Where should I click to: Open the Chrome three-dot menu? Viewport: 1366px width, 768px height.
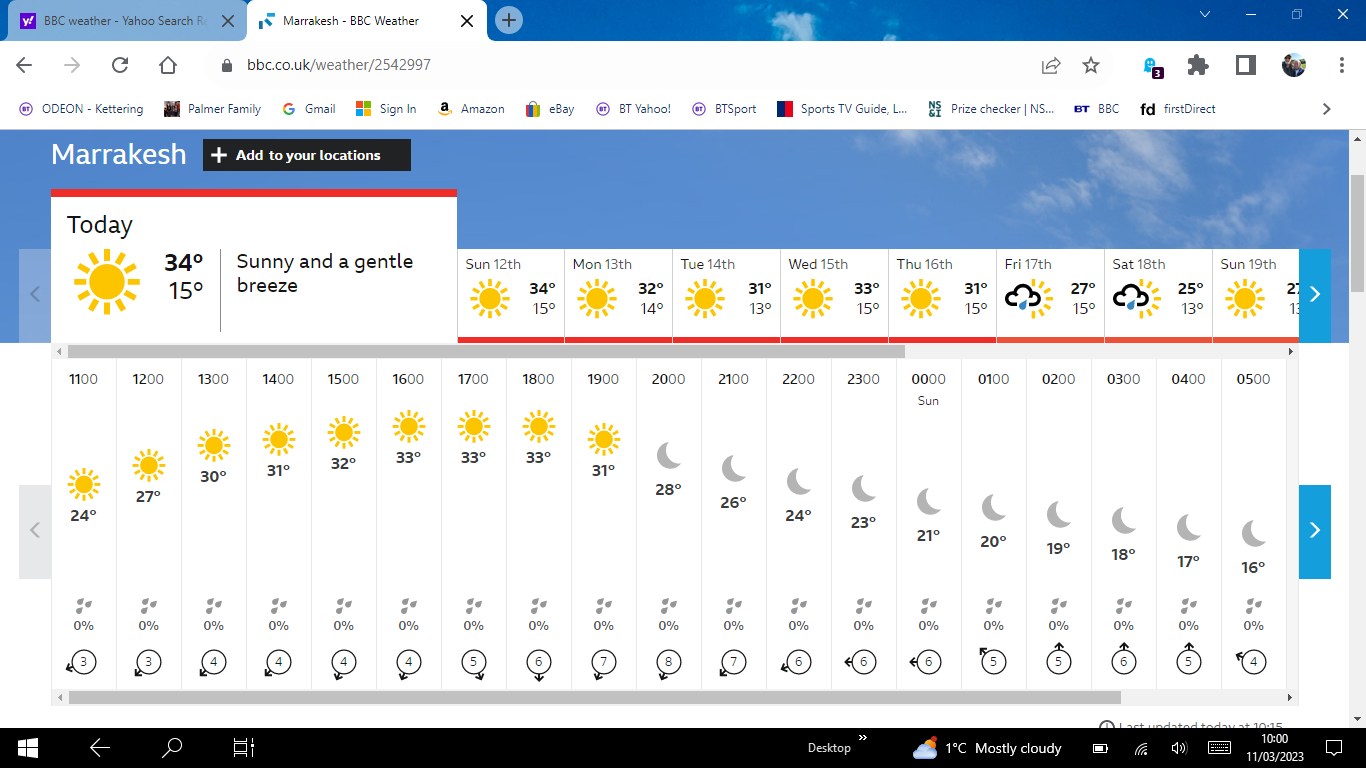pyautogui.click(x=1342, y=65)
